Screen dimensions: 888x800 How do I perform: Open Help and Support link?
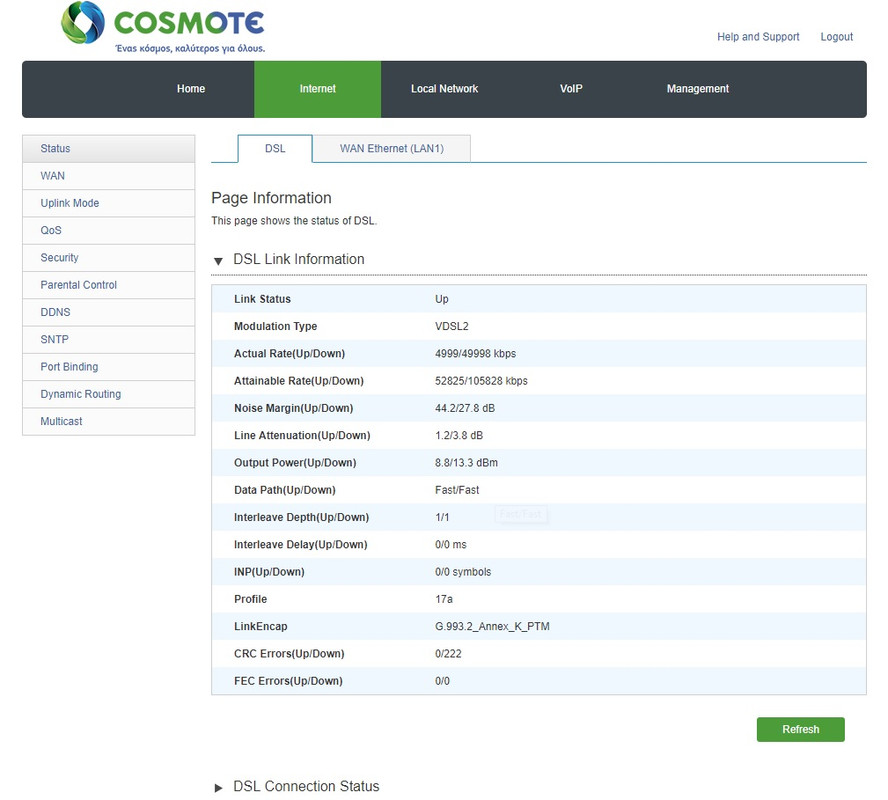point(758,37)
